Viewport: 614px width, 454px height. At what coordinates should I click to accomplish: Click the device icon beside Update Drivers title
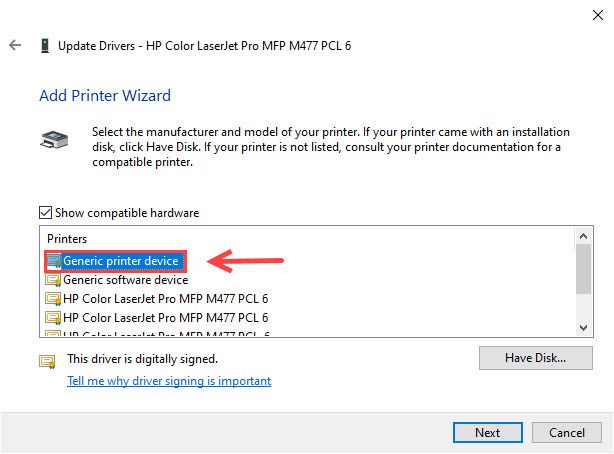tap(45, 46)
